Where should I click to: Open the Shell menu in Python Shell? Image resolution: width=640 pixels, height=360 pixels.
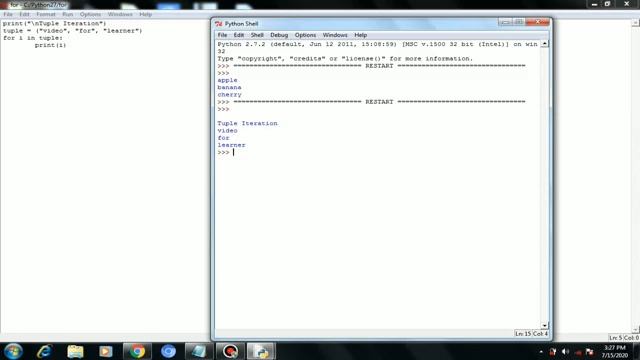[x=257, y=35]
